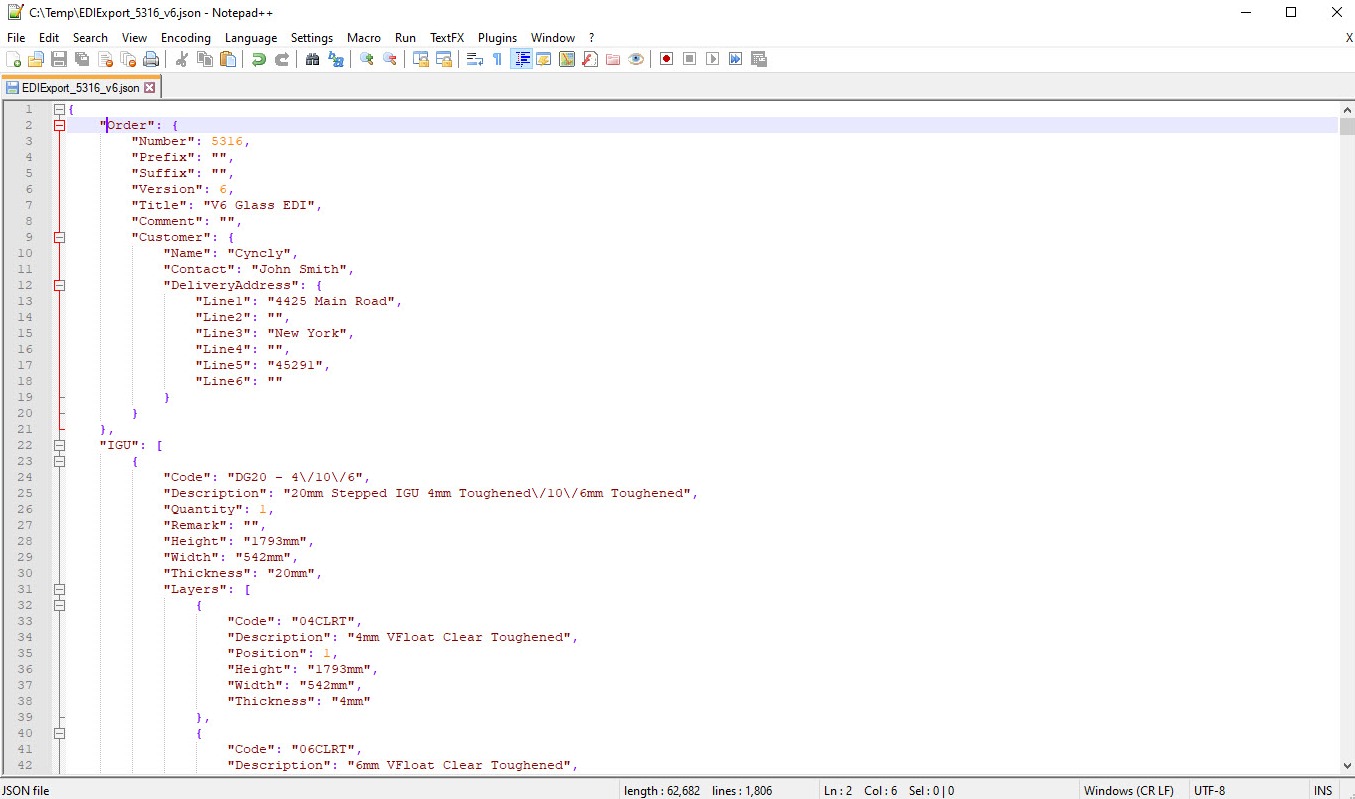Click the Close document toolbar icon
1355x799 pixels.
(x=105, y=60)
